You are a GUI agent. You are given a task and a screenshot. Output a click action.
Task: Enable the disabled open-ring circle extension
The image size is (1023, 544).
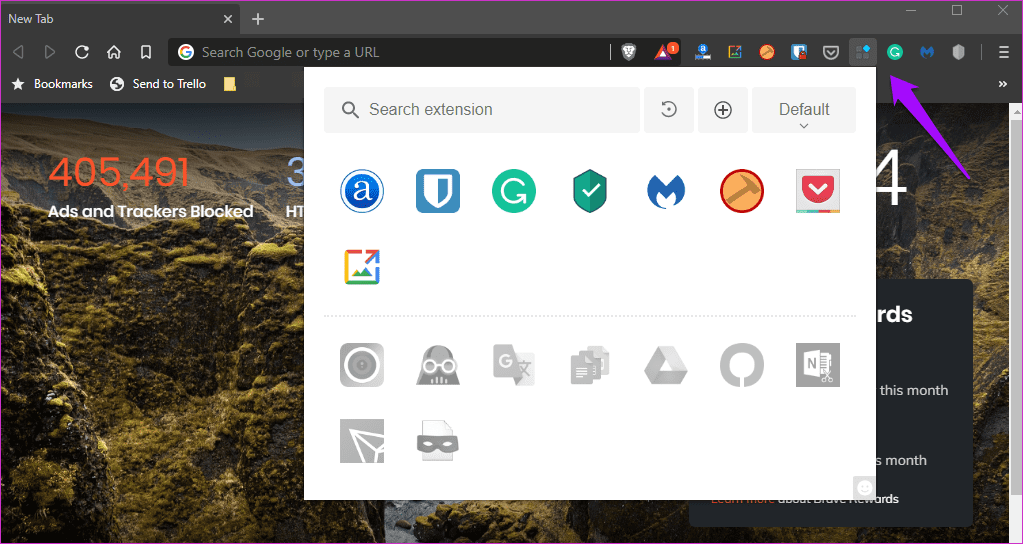point(742,365)
